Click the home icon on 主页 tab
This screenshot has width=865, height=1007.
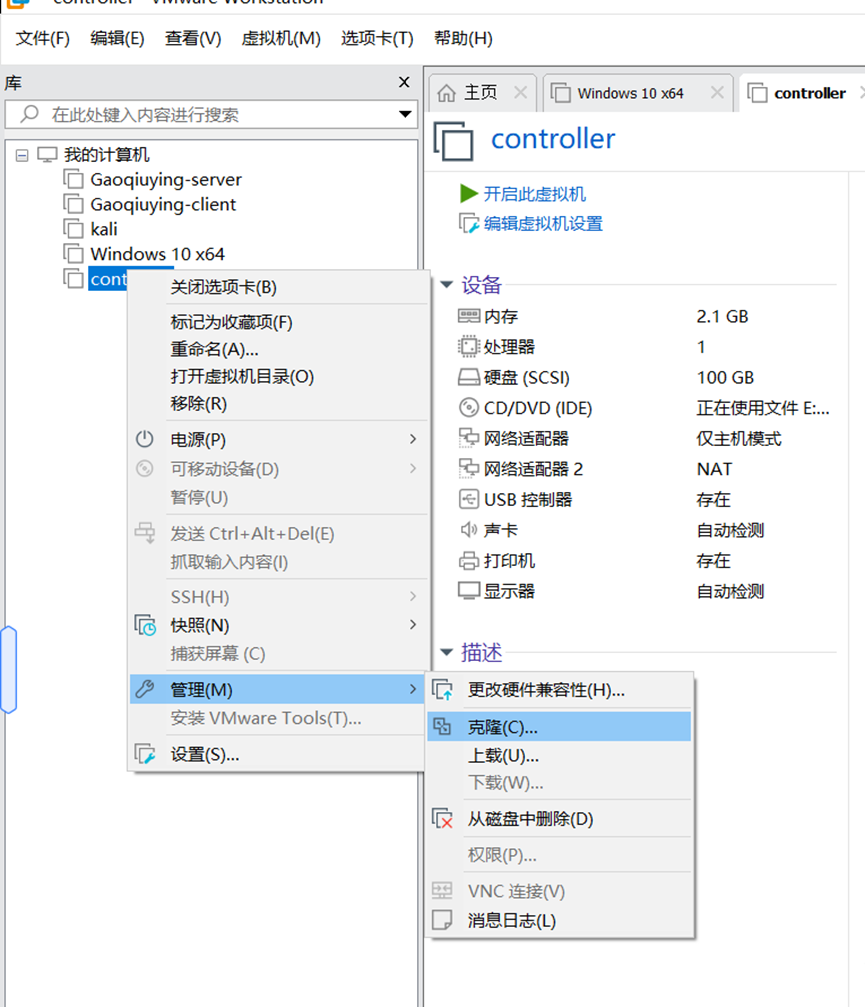coord(446,93)
